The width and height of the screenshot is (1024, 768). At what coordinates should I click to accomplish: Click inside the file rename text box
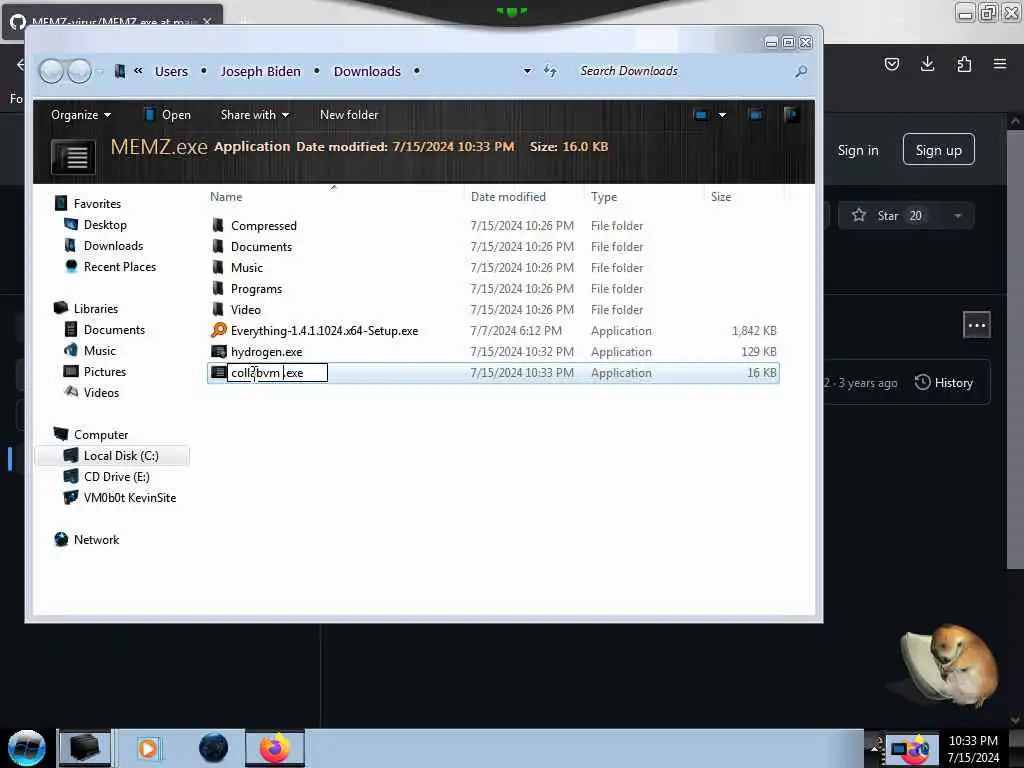(277, 373)
